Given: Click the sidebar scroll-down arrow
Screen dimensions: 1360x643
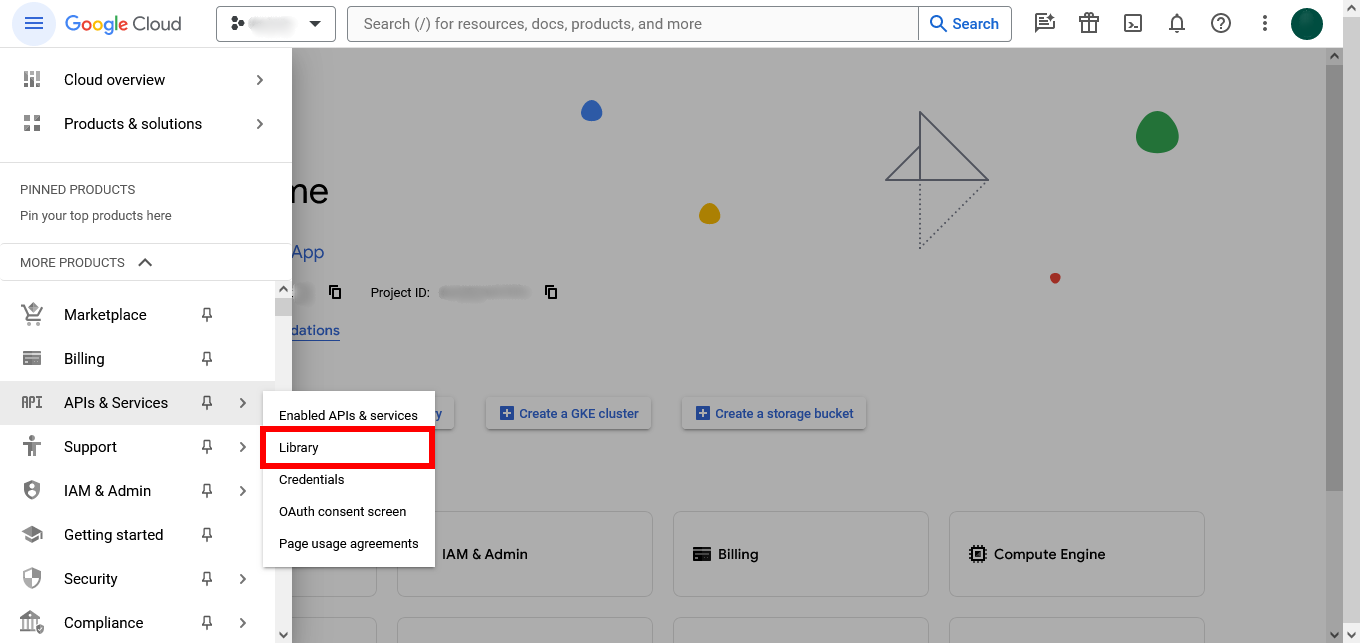Looking at the screenshot, I should click(x=283, y=634).
